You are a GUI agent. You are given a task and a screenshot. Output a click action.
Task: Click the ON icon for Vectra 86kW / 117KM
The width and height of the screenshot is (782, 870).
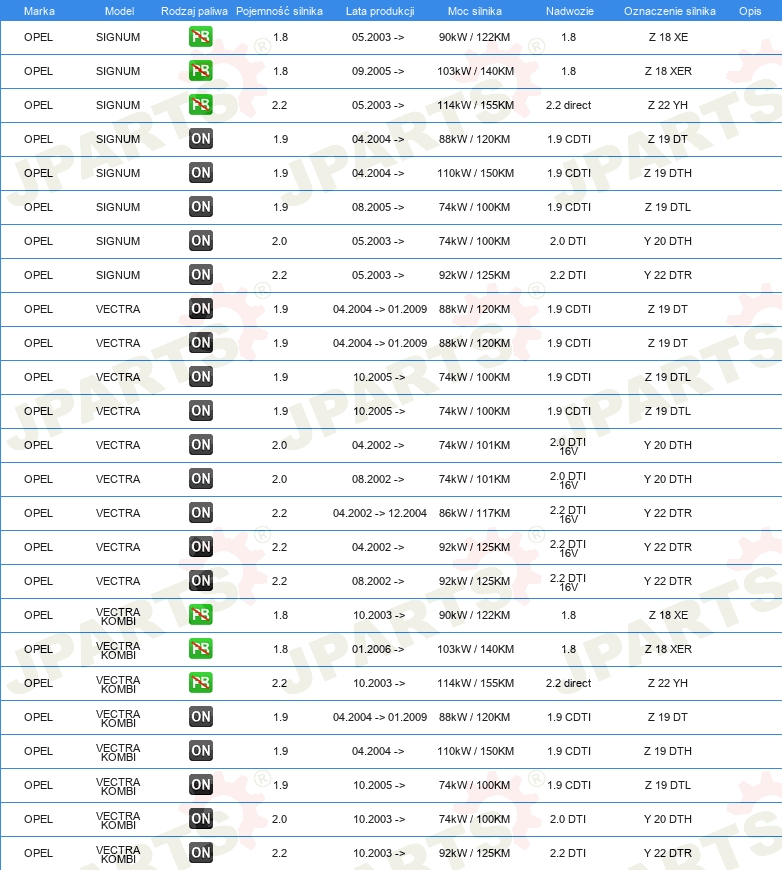(x=200, y=513)
